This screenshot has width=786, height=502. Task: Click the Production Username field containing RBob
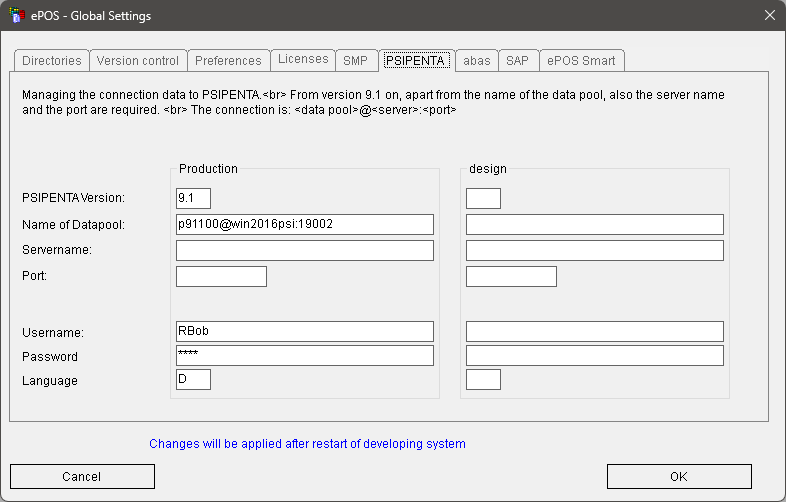tap(304, 331)
